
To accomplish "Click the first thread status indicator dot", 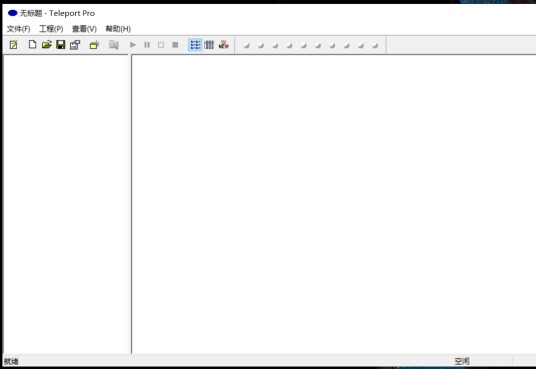I will click(x=246, y=45).
